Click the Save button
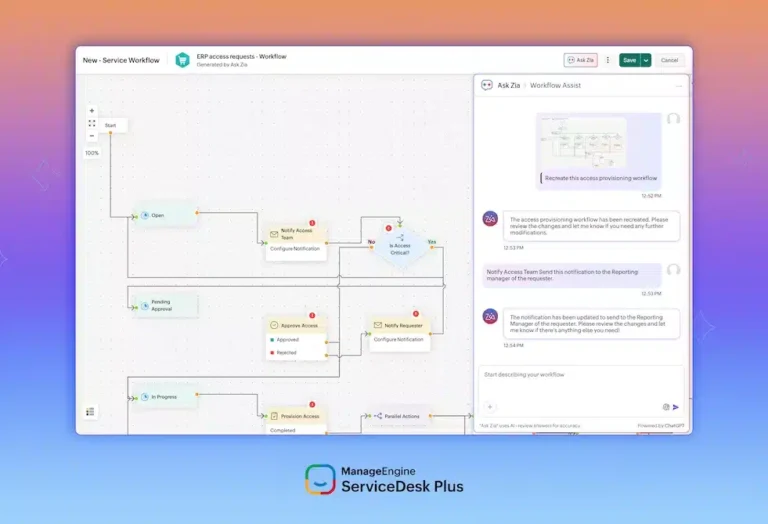The image size is (768, 524). click(x=629, y=60)
